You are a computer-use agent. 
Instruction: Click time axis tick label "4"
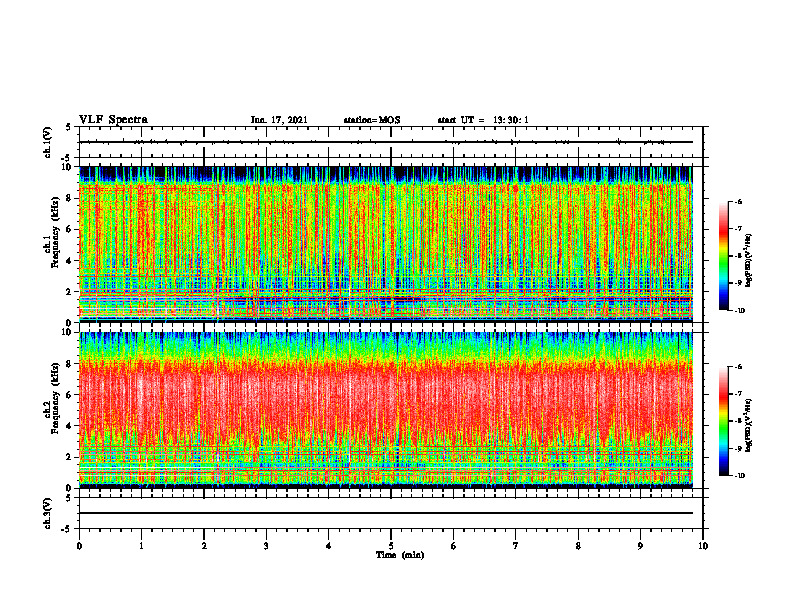[x=328, y=546]
